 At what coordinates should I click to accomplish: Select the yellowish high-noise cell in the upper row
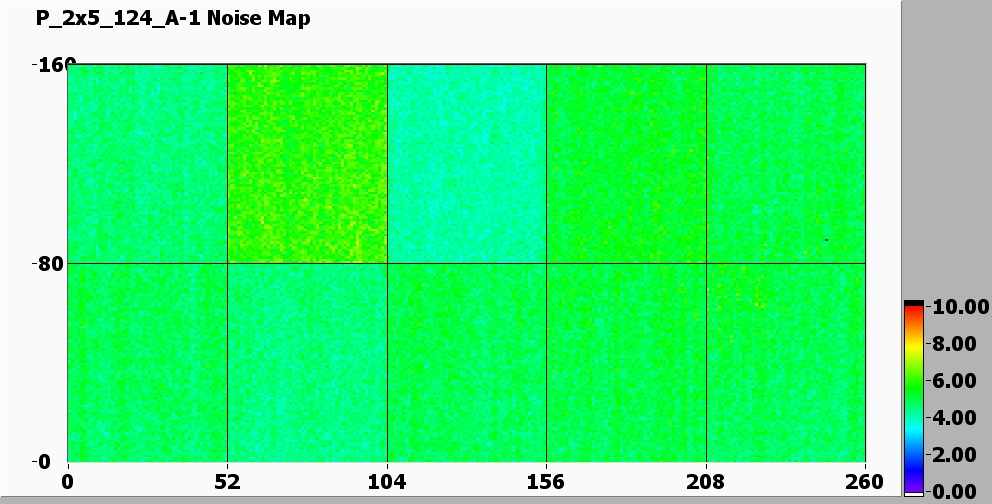point(307,164)
